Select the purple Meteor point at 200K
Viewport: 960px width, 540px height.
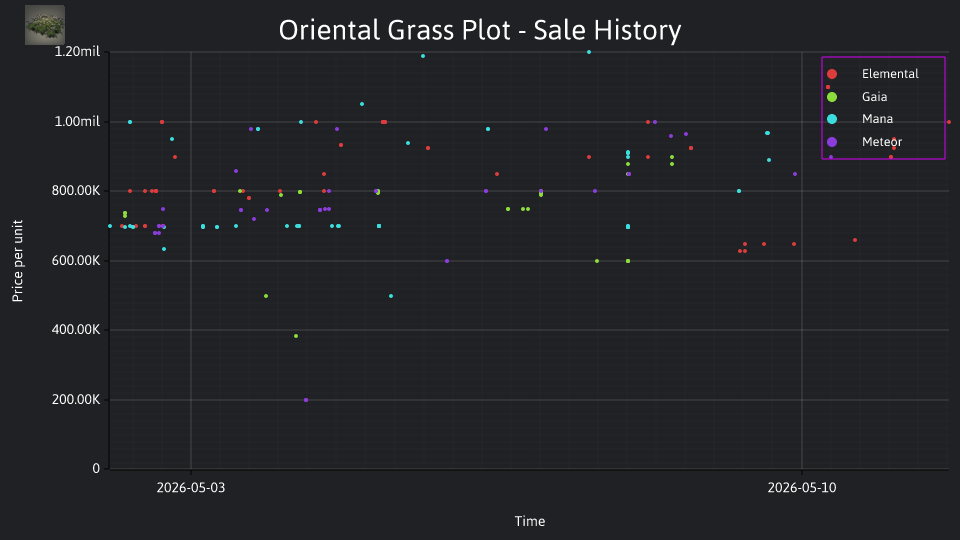(306, 400)
